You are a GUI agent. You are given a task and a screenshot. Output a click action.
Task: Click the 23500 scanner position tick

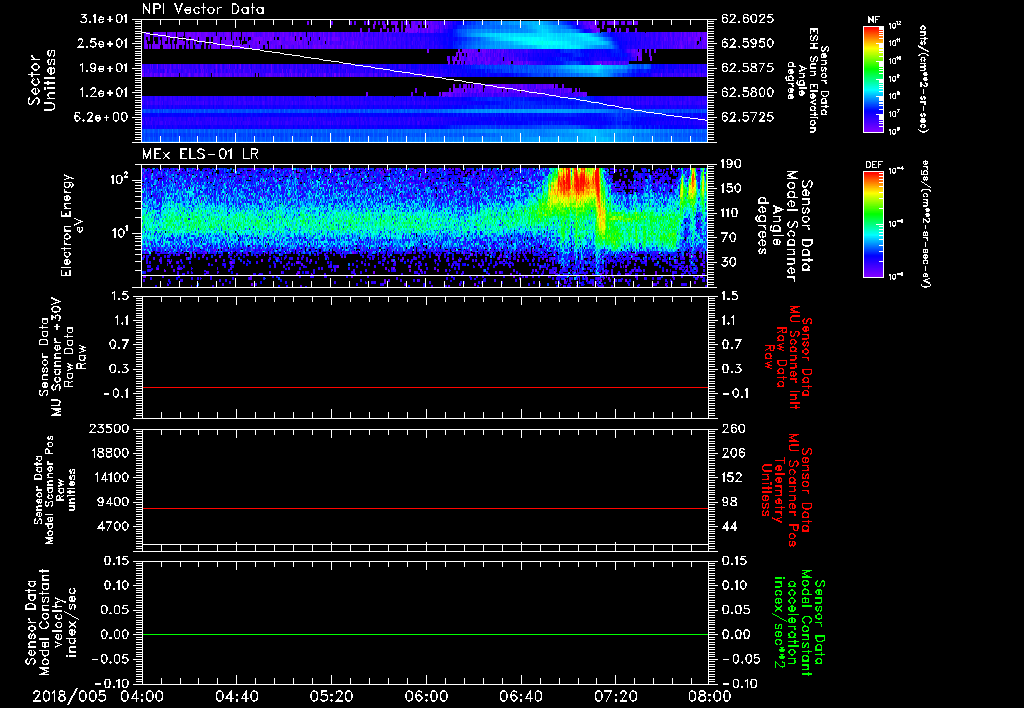[x=111, y=428]
